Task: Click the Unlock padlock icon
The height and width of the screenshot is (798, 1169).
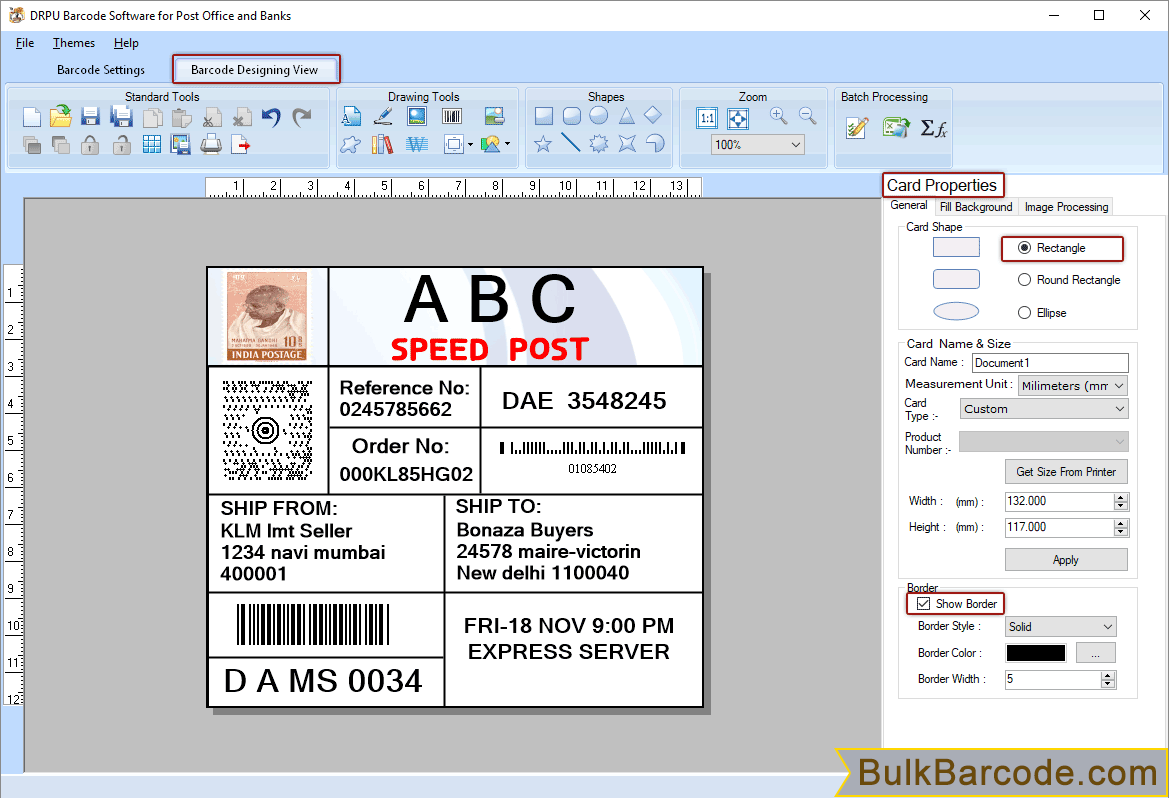Action: tap(122, 145)
